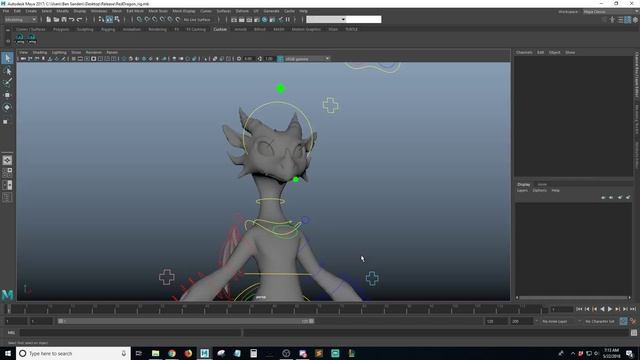
Task: Click Play Forwards button
Action: click(x=610, y=309)
